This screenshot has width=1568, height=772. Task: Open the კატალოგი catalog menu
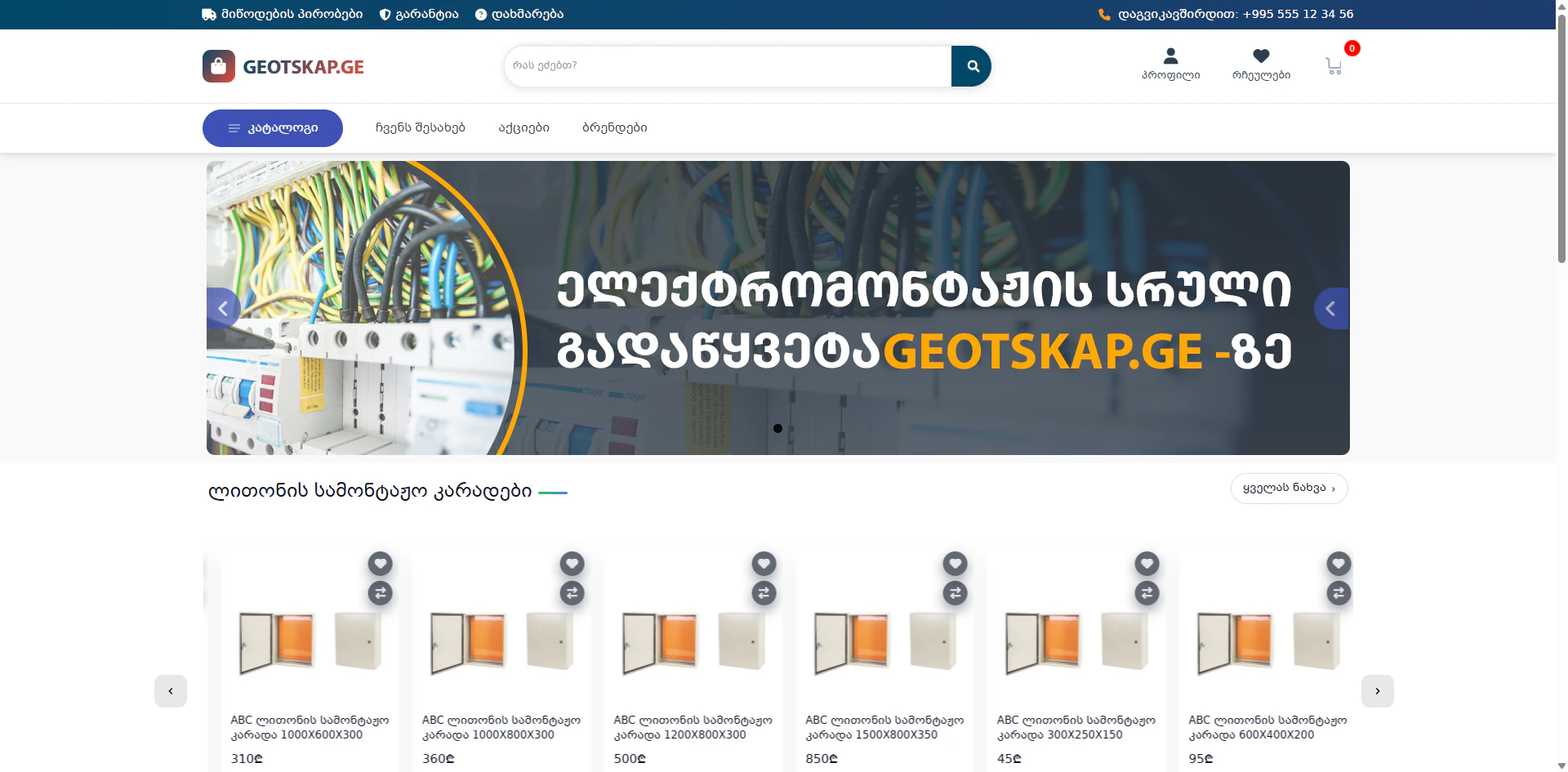(273, 127)
